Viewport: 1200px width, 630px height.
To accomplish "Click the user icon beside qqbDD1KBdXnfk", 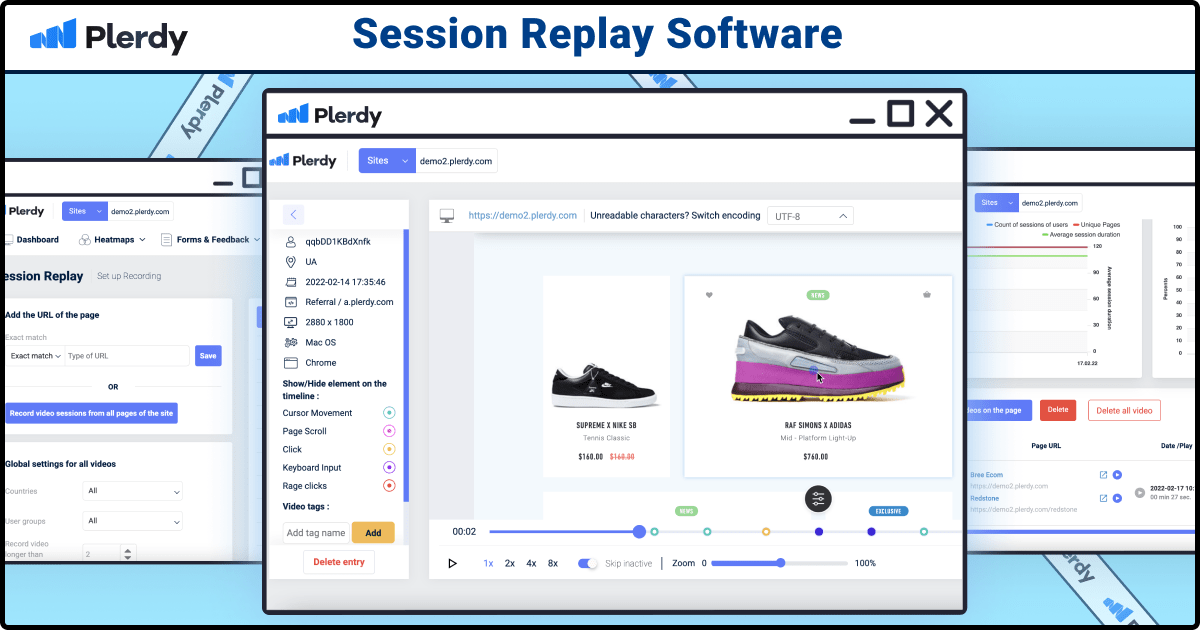I will (290, 240).
